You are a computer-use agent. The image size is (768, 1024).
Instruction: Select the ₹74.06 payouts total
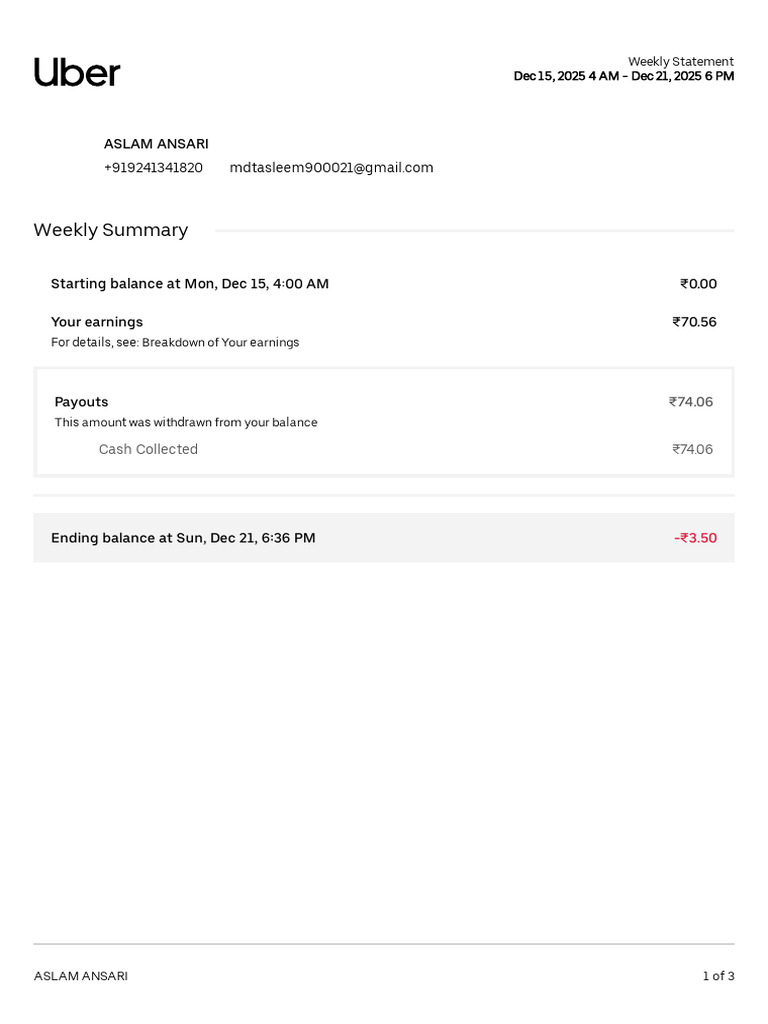690,402
